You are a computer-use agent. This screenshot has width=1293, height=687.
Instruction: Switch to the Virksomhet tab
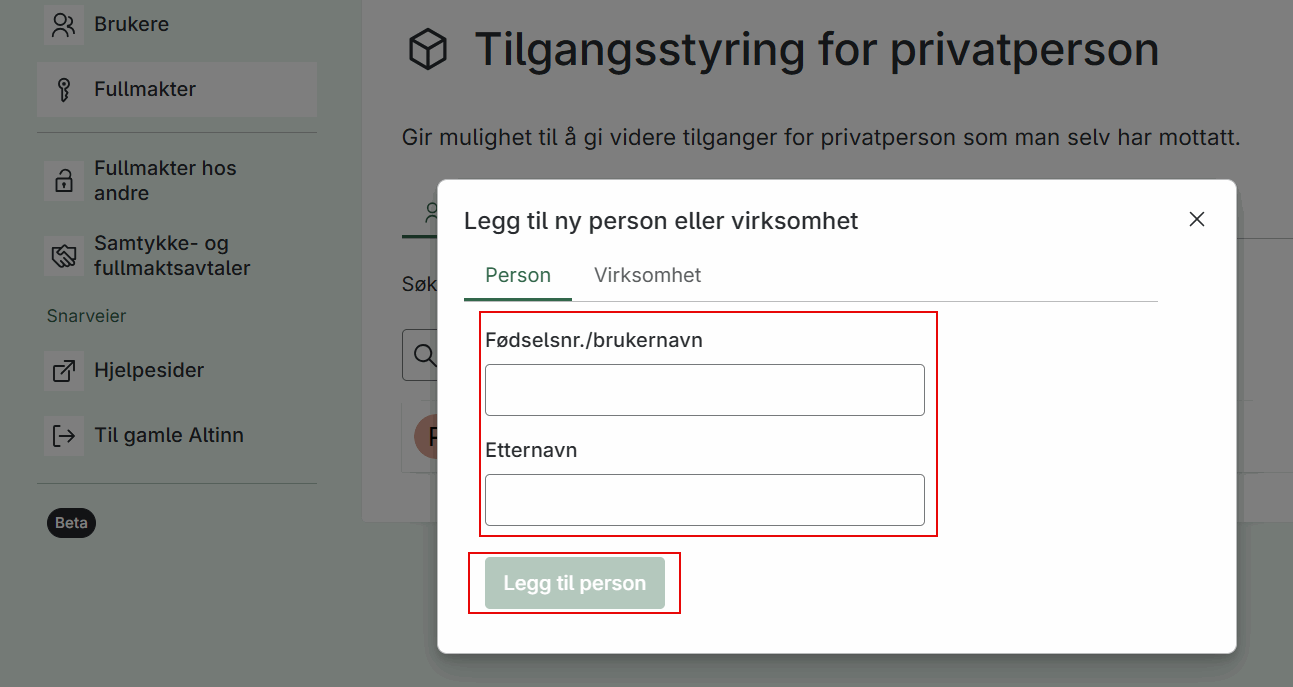(647, 276)
